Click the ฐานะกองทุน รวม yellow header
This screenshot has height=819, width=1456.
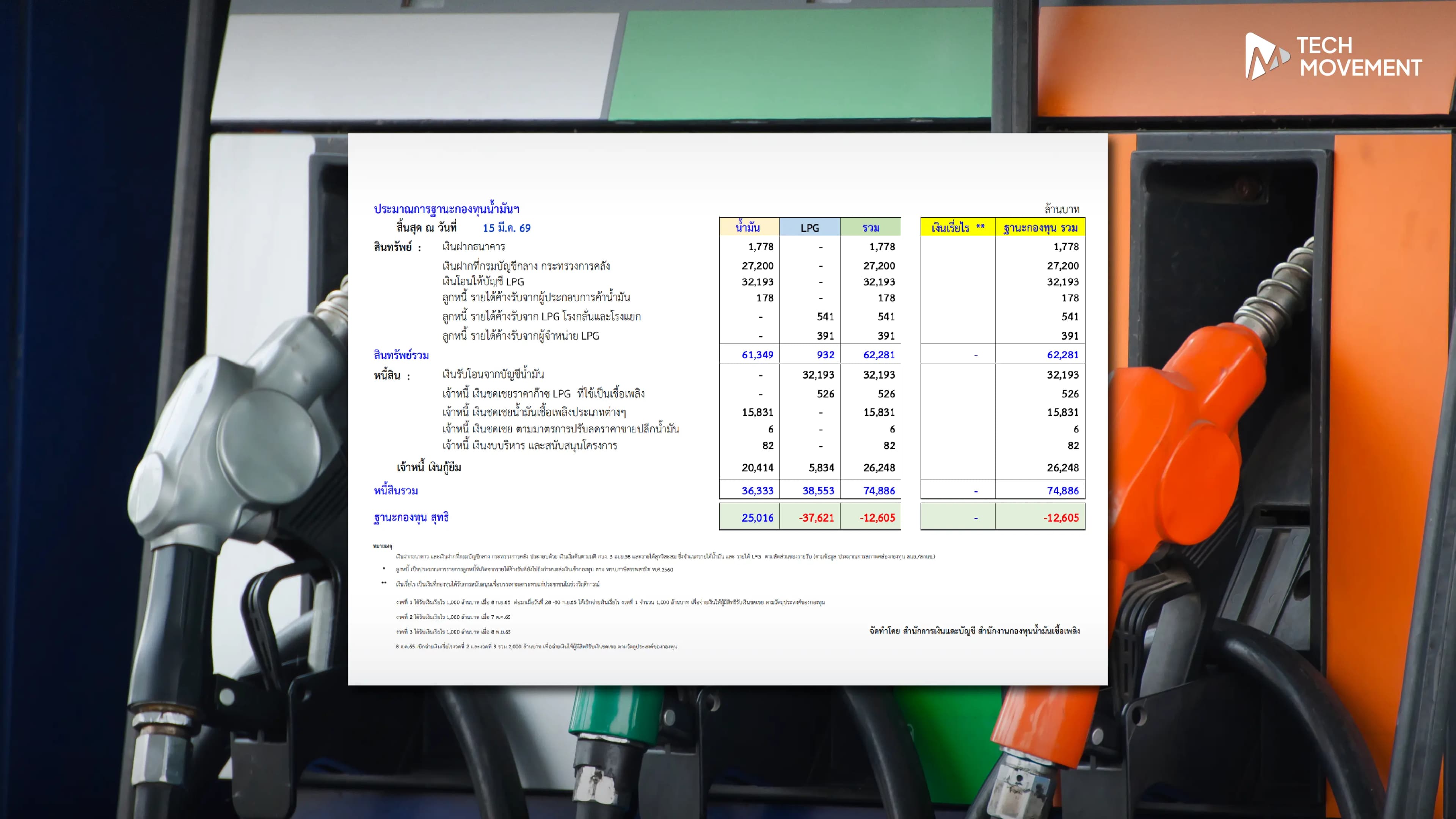(x=1040, y=227)
